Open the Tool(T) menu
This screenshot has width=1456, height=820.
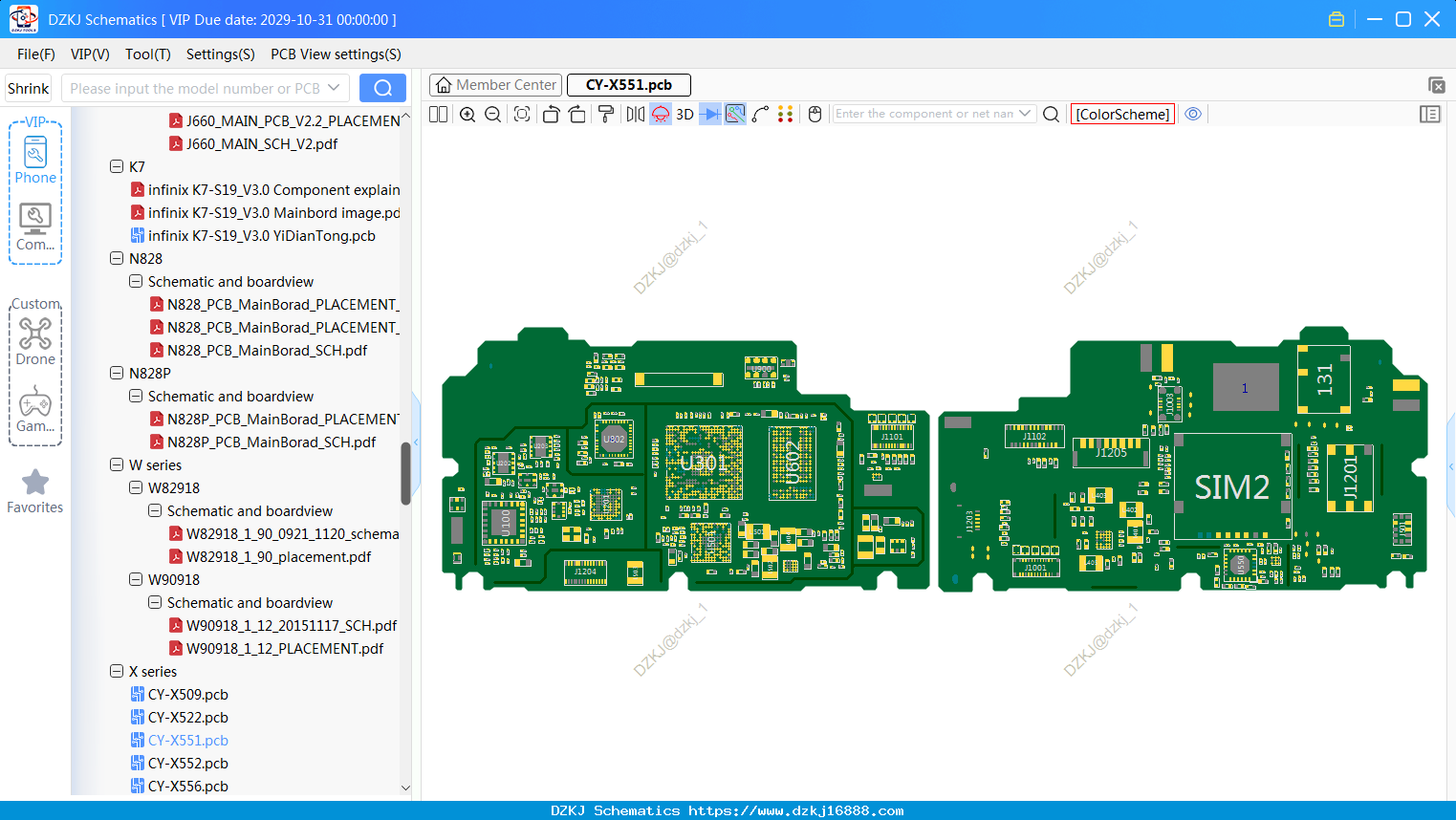pos(148,54)
